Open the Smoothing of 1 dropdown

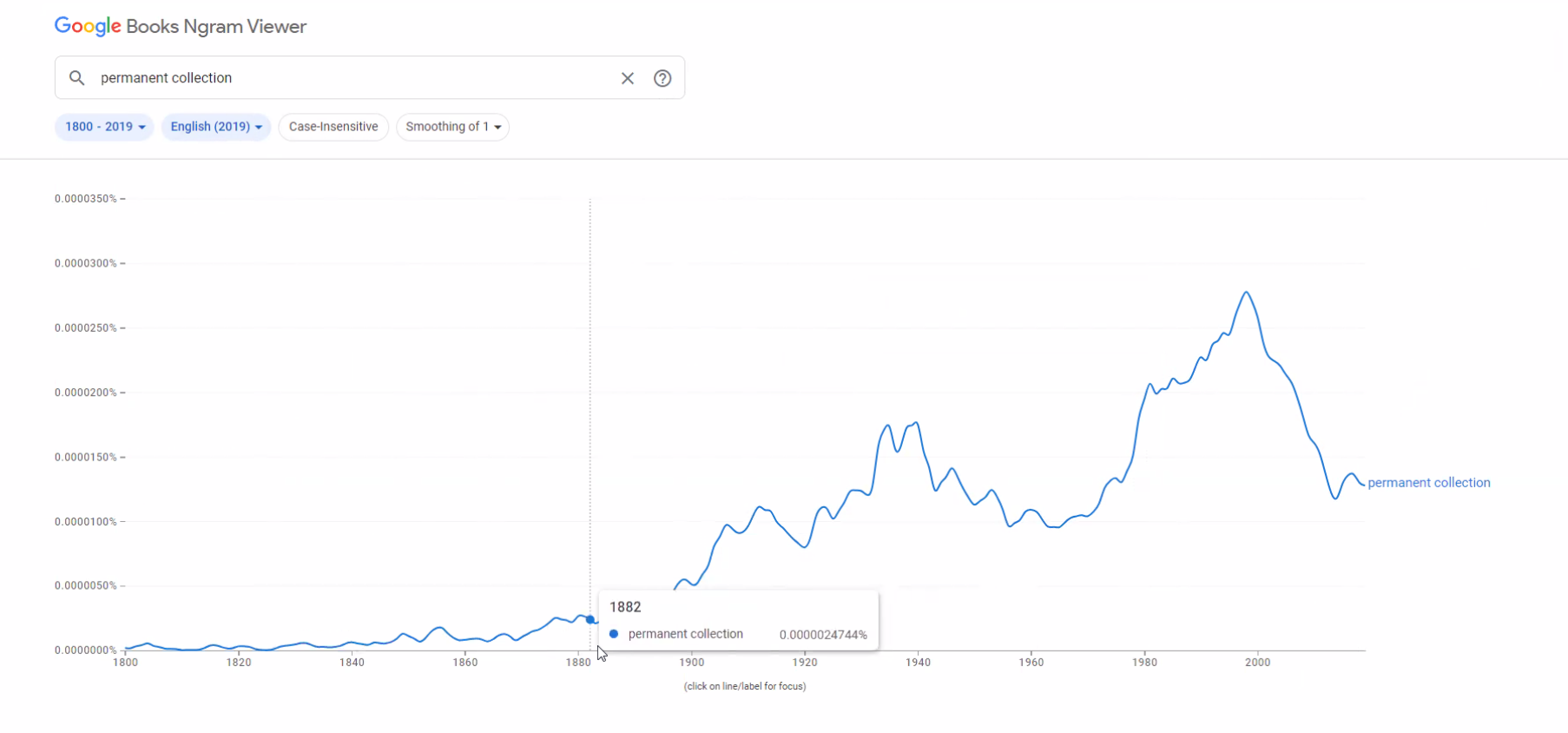pyautogui.click(x=452, y=127)
